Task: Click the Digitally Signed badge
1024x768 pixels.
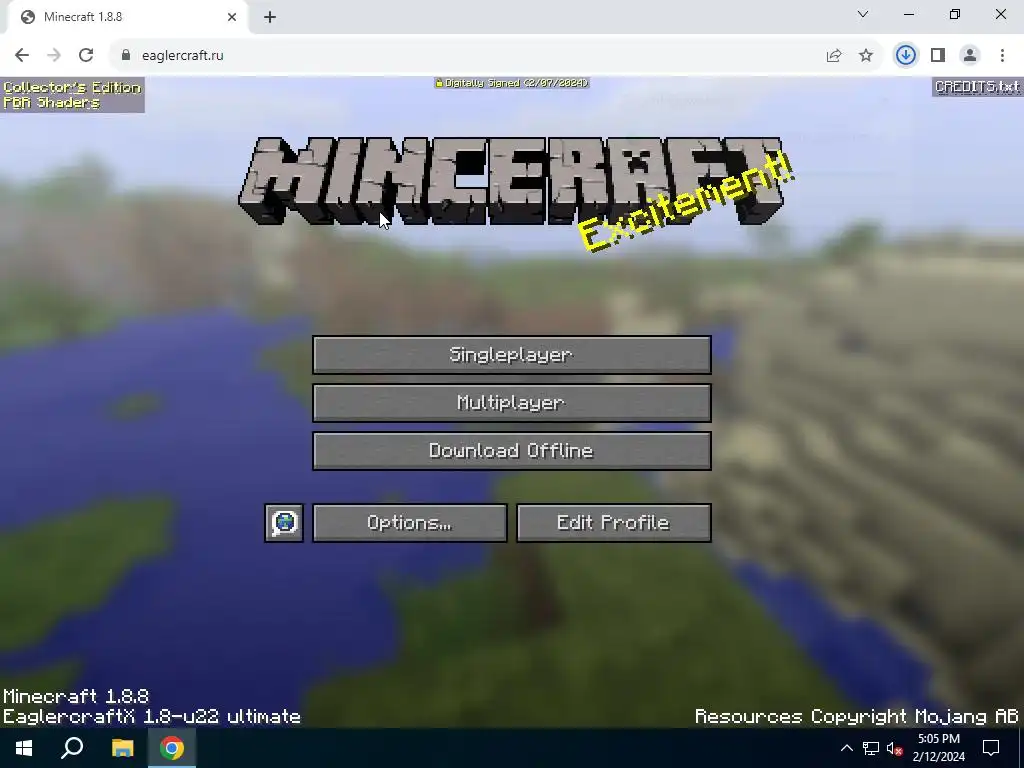Action: coord(511,83)
